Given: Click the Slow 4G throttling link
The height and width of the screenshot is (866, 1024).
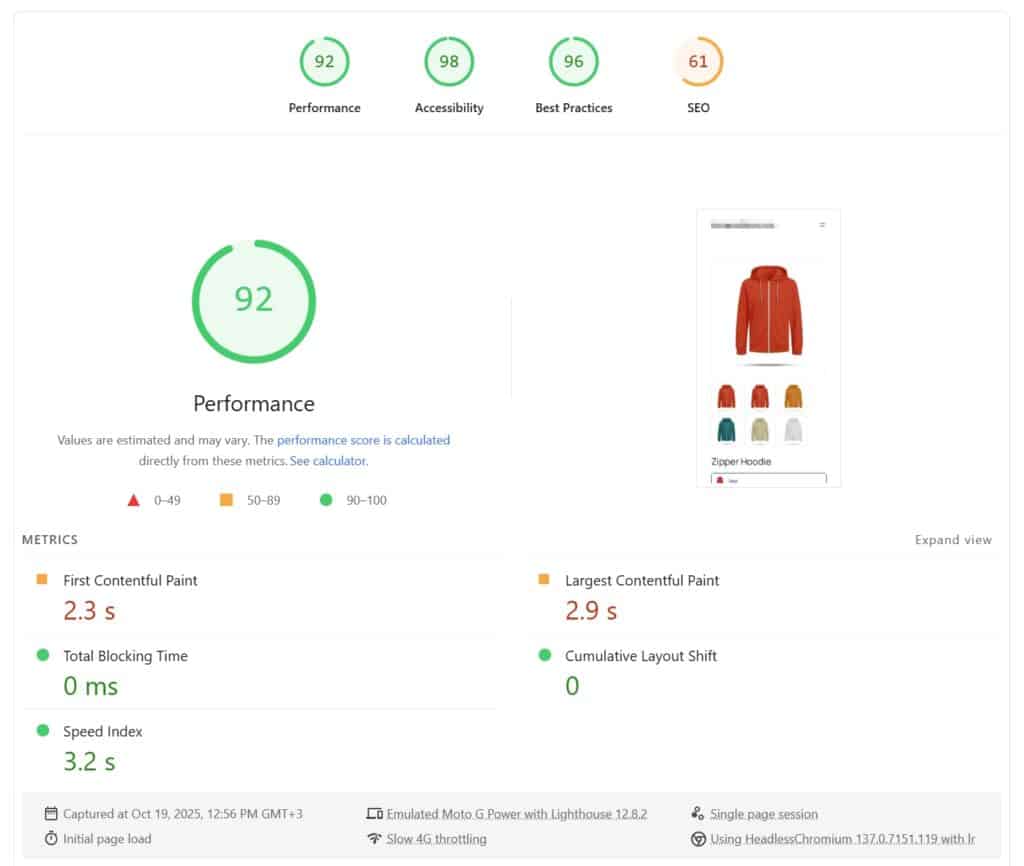Looking at the screenshot, I should point(436,839).
